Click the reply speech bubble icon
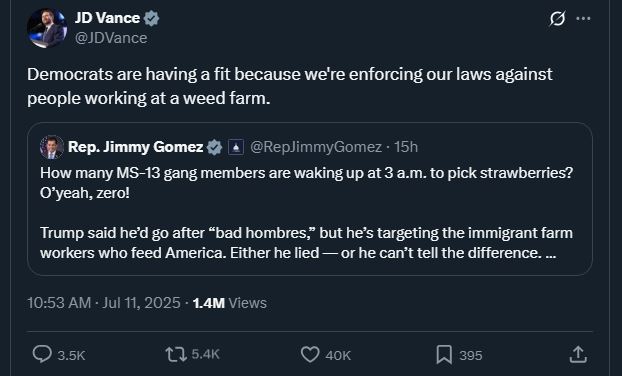Image resolution: width=622 pixels, height=376 pixels. point(42,354)
